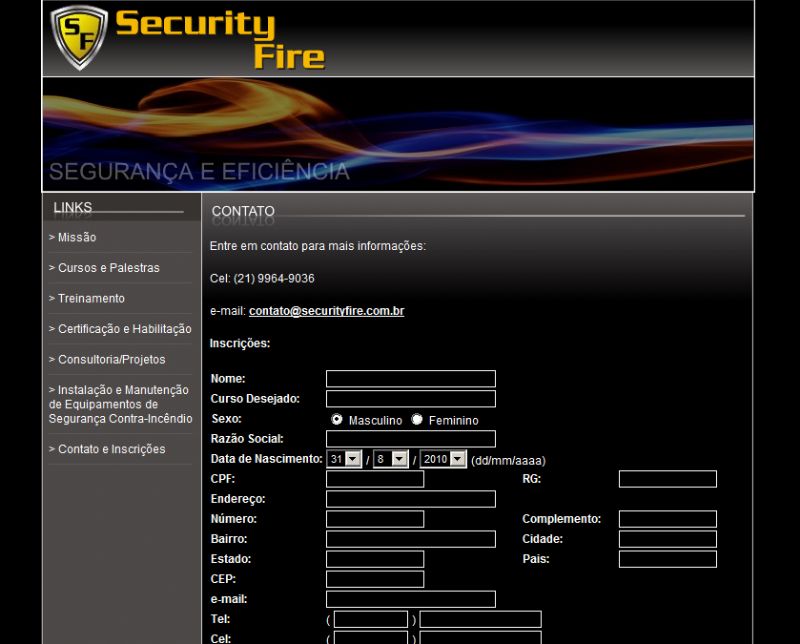Focus the Cidade input field

(668, 539)
